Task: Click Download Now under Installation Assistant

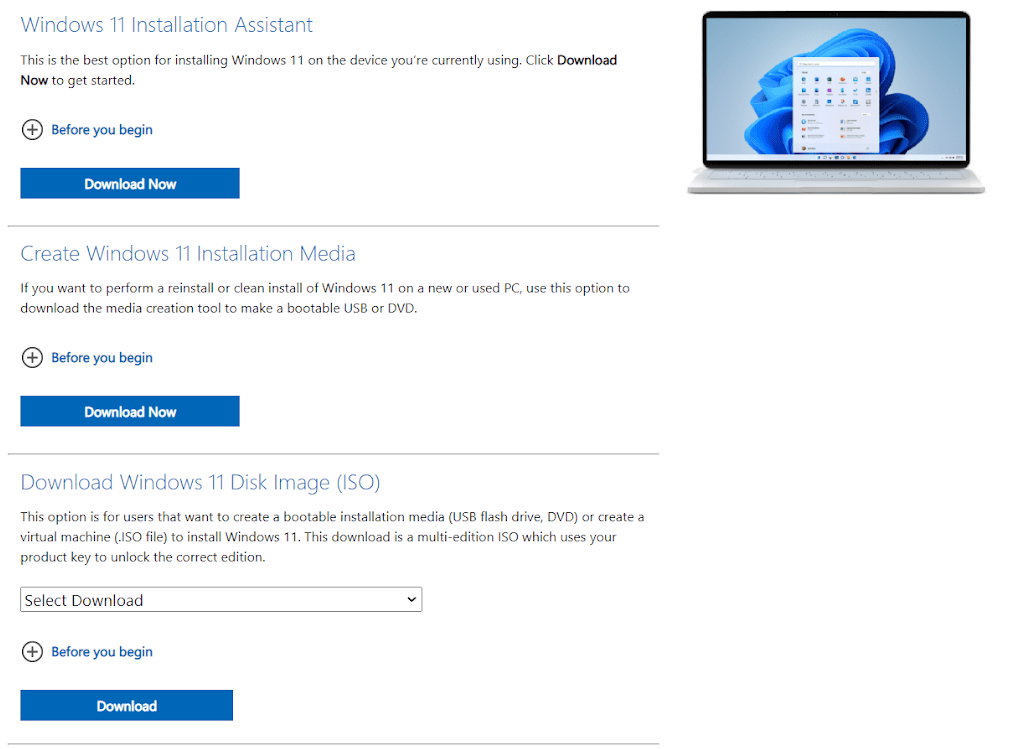Action: 130,183
